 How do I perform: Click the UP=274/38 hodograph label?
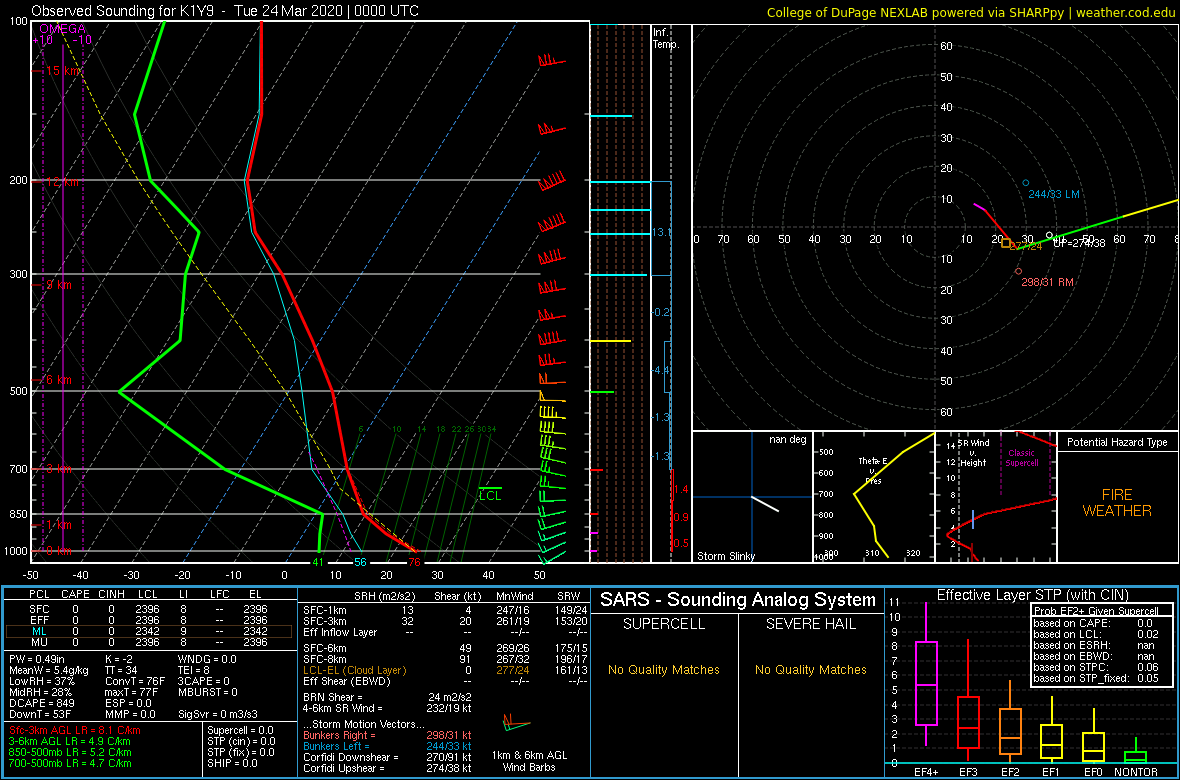pyautogui.click(x=1078, y=243)
